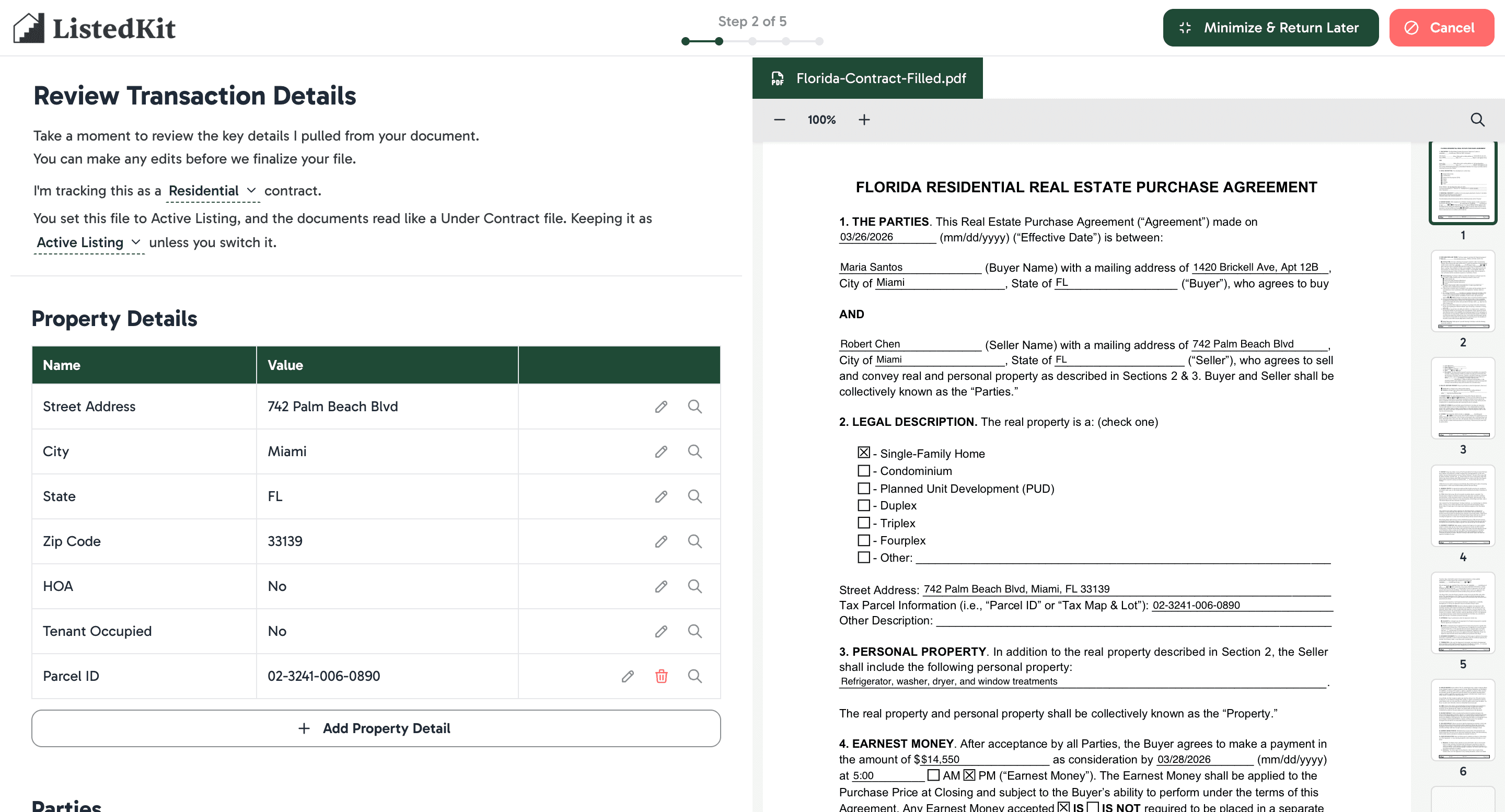The height and width of the screenshot is (812, 1505).
Task: Check the AM checkbox in Earnest Money
Action: tap(933, 775)
